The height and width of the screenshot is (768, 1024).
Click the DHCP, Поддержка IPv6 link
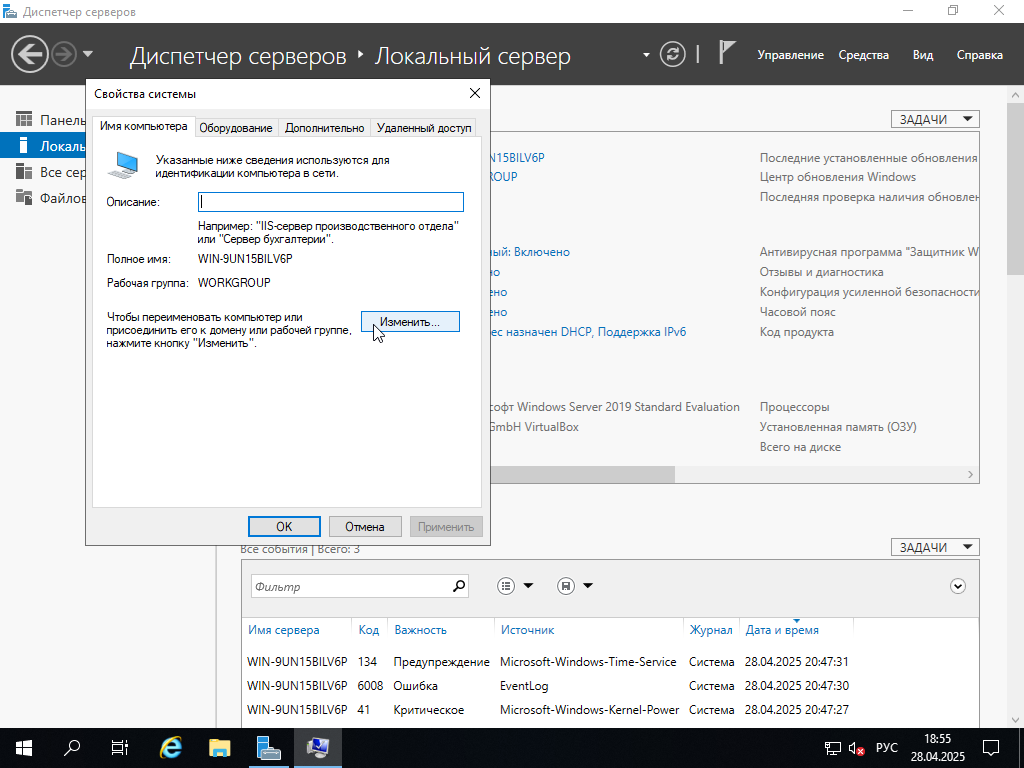click(588, 332)
